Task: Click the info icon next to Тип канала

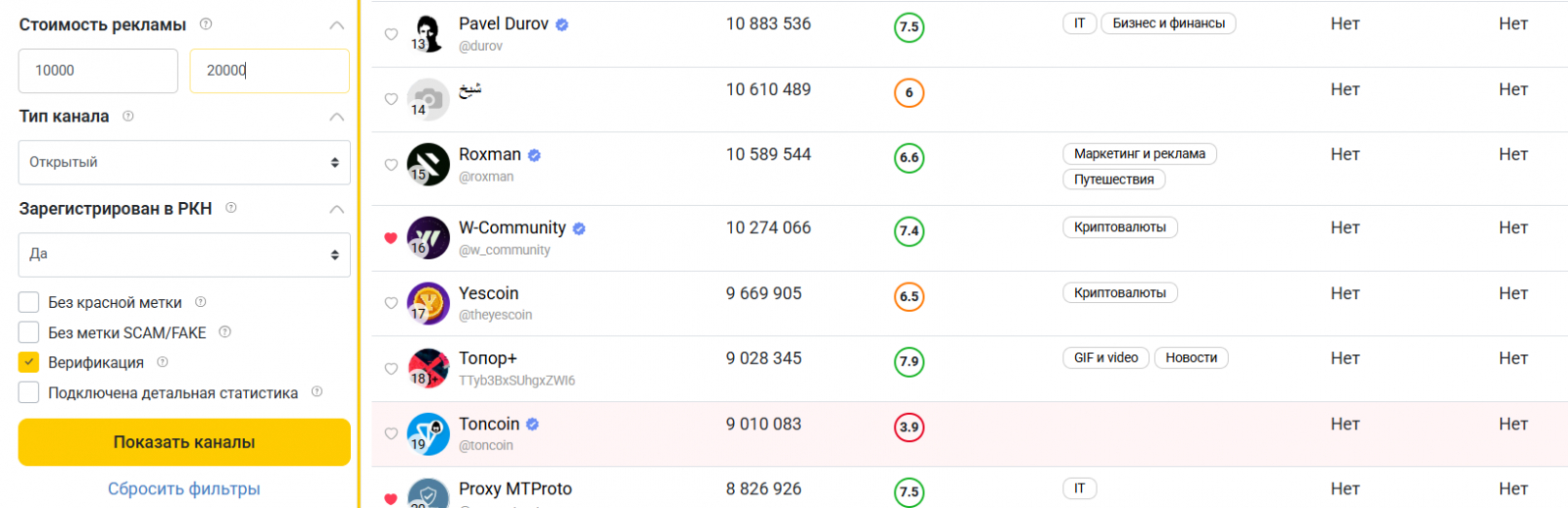Action: tap(128, 116)
